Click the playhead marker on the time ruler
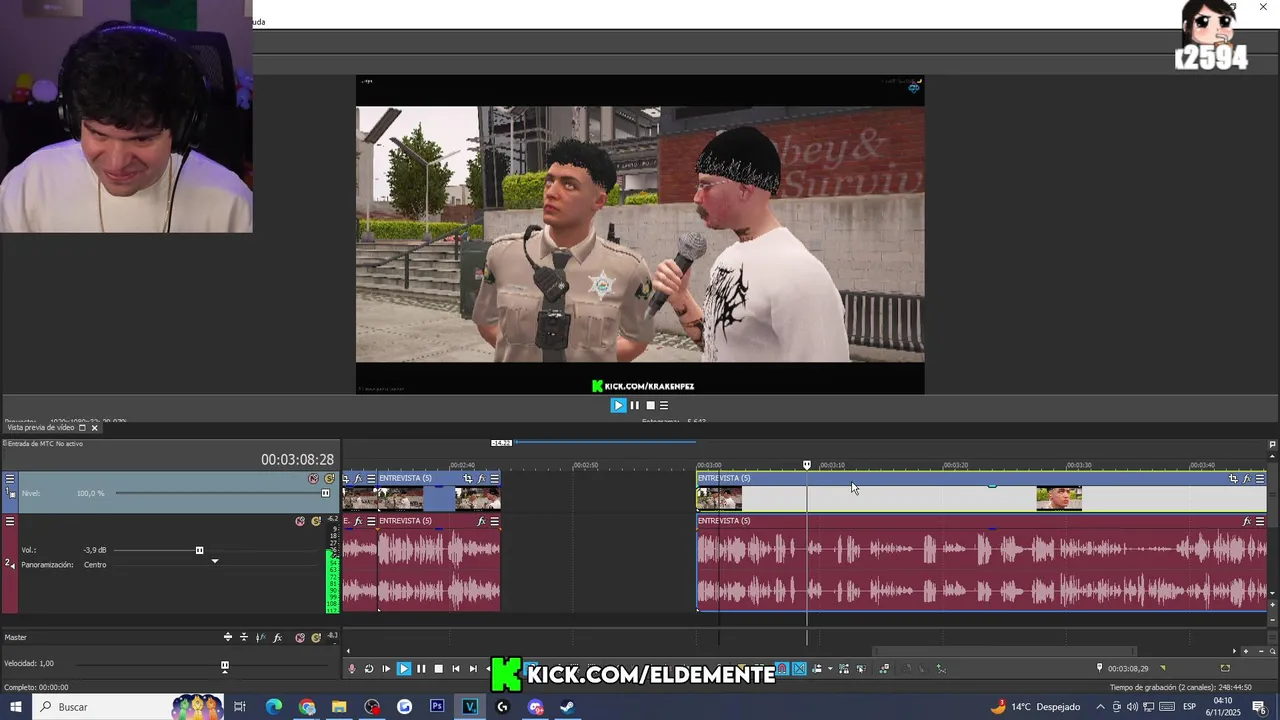 point(807,465)
